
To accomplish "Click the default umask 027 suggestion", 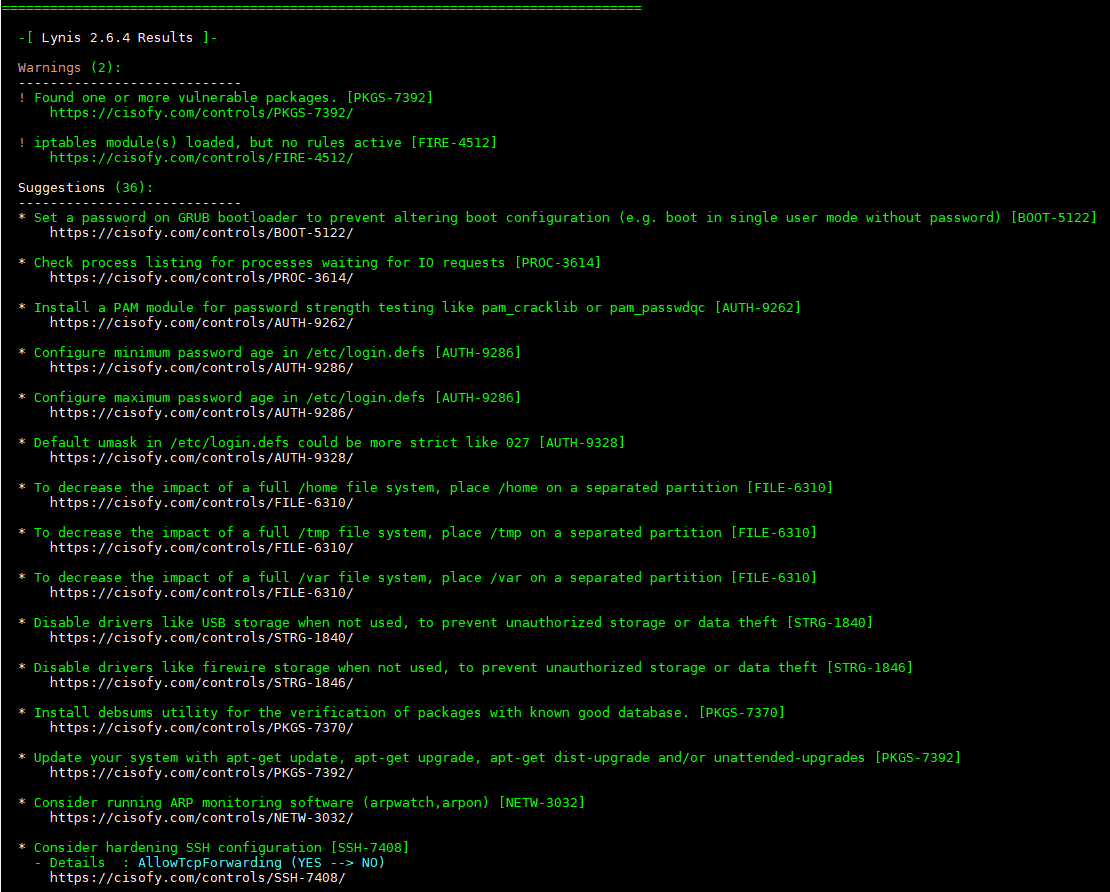I will (329, 442).
